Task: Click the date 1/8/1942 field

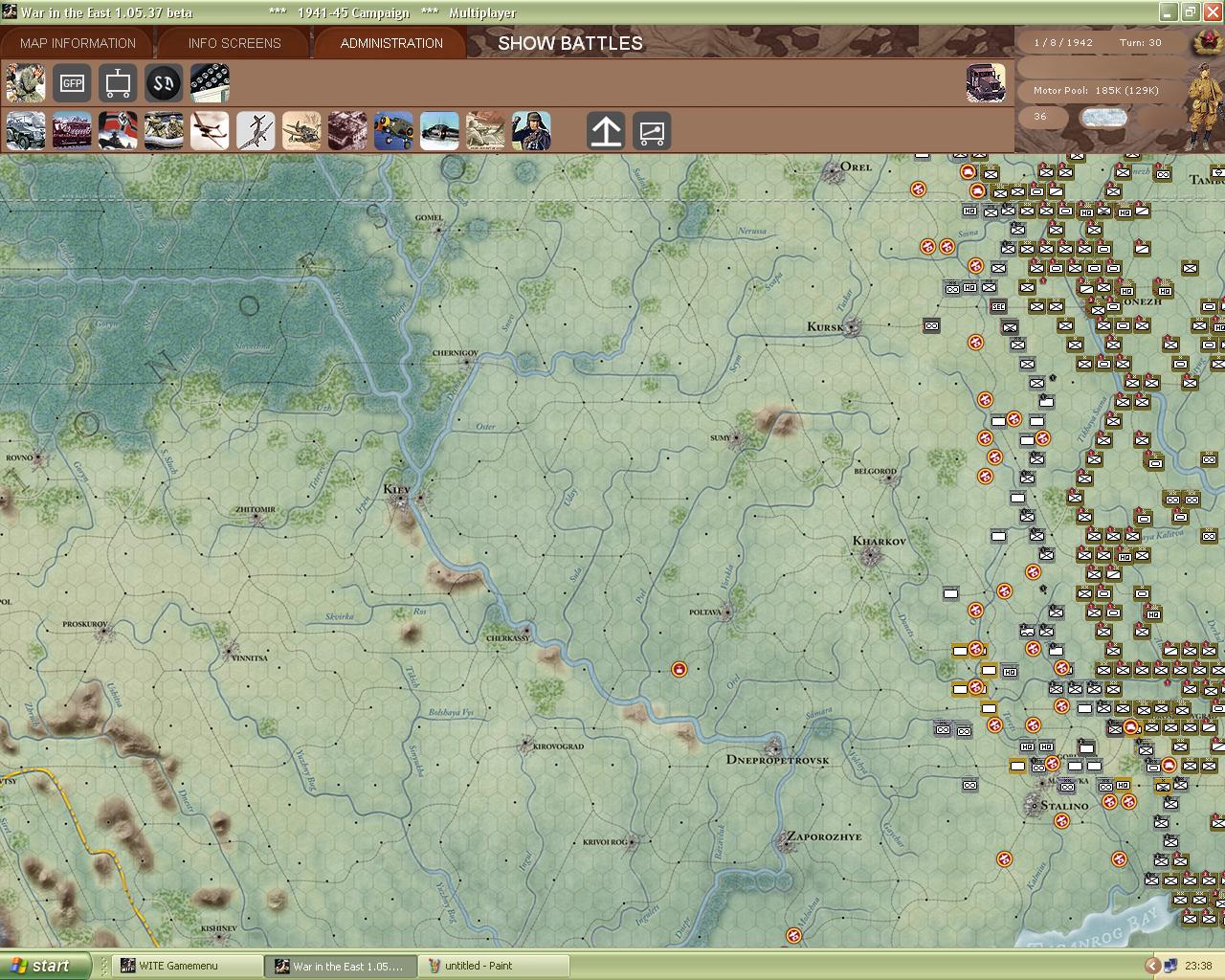Action: pyautogui.click(x=1063, y=43)
